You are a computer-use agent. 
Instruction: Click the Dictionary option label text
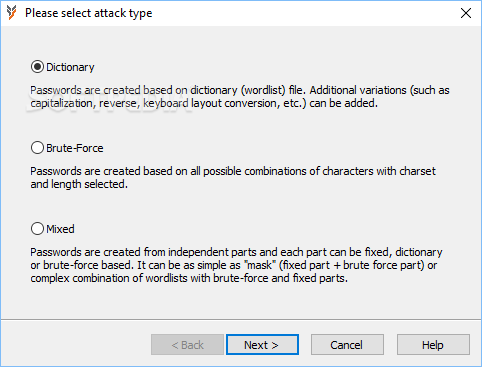coord(70,67)
